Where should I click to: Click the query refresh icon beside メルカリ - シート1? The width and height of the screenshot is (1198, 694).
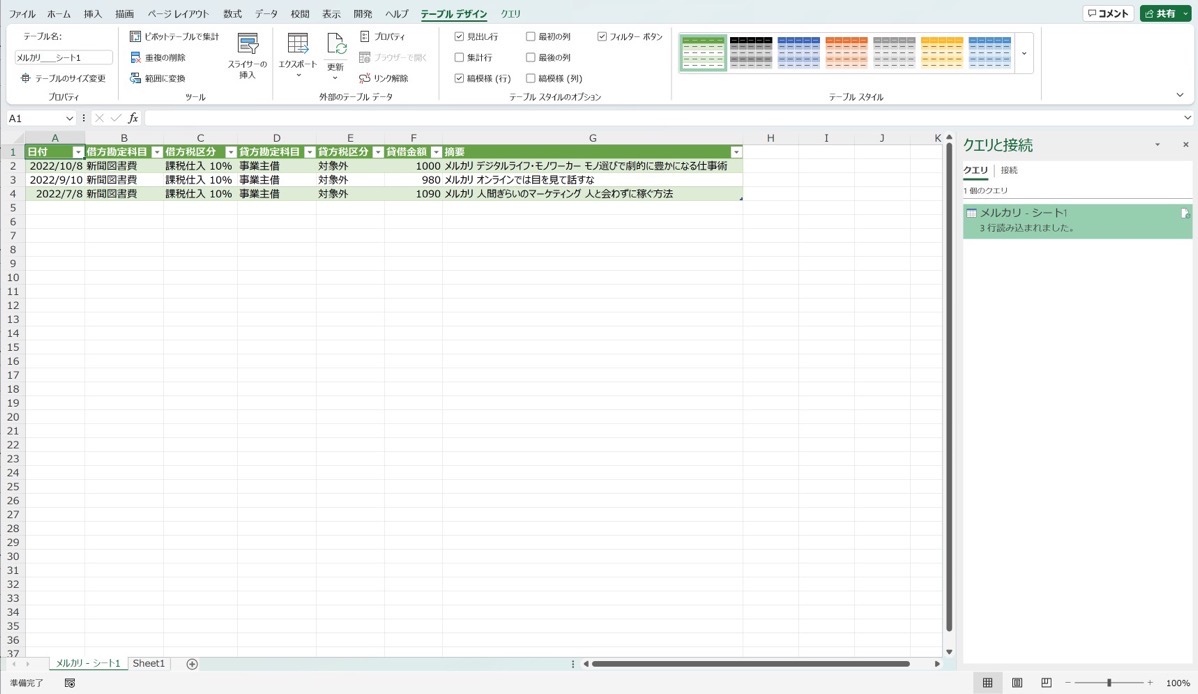pos(1185,214)
